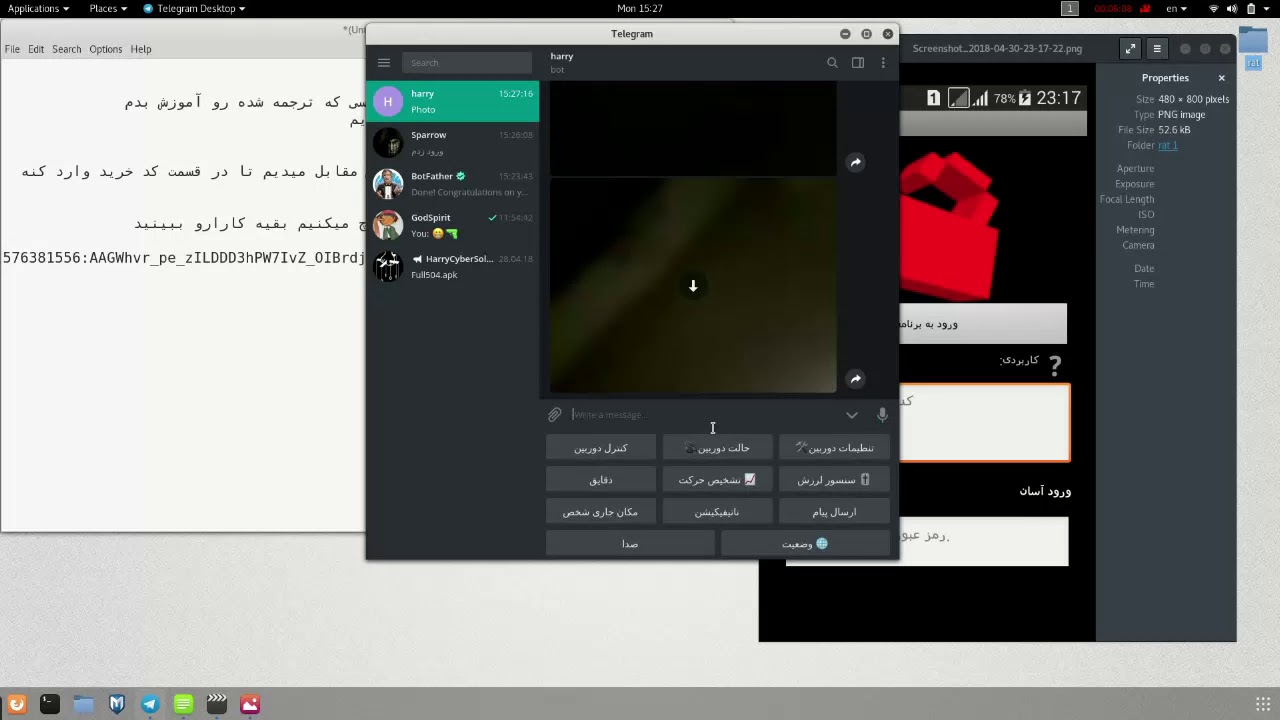Launch Metasploit M shield icon
The width and height of the screenshot is (1280, 720).
116,705
